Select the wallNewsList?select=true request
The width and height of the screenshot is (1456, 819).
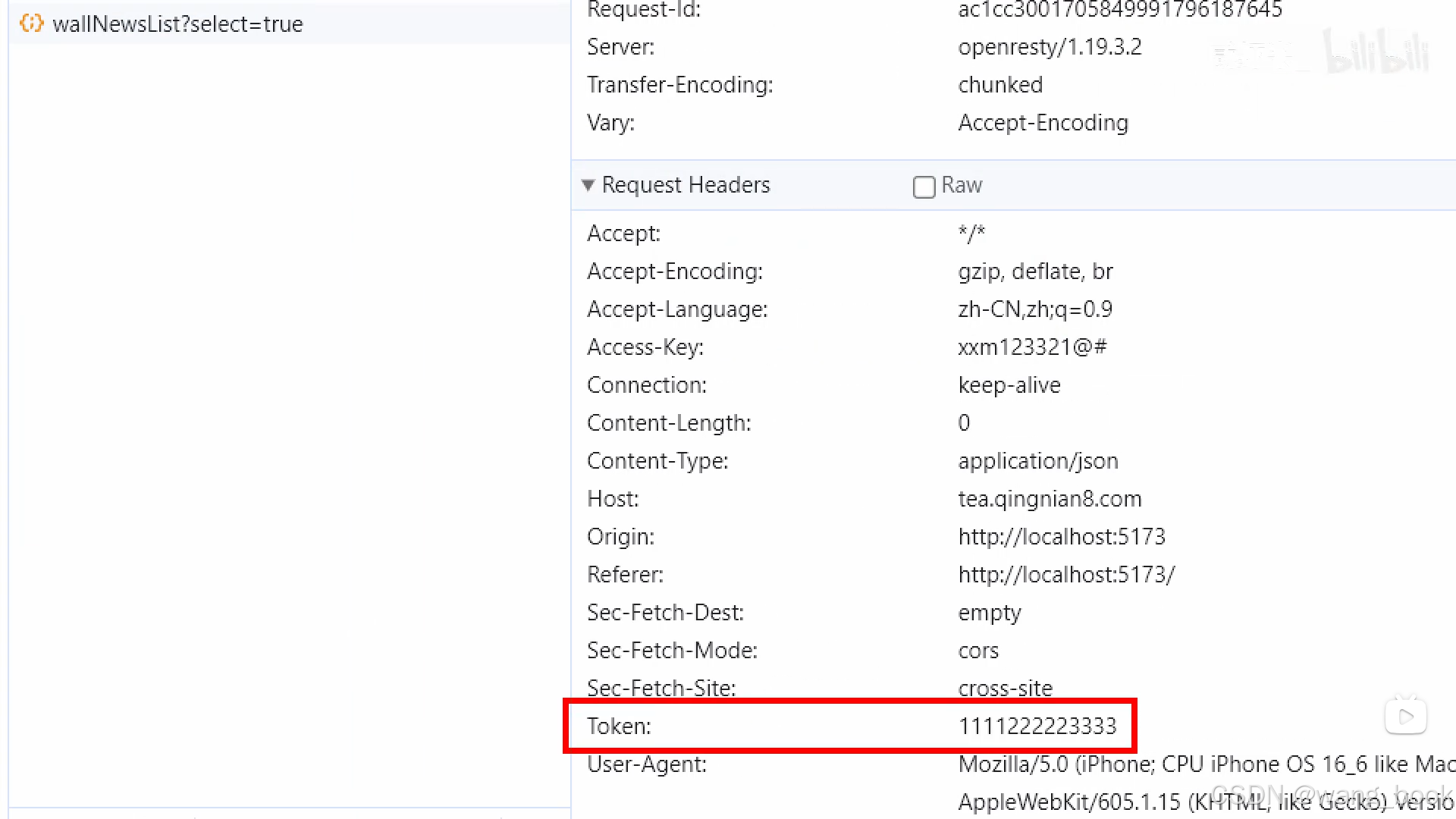pos(177,24)
